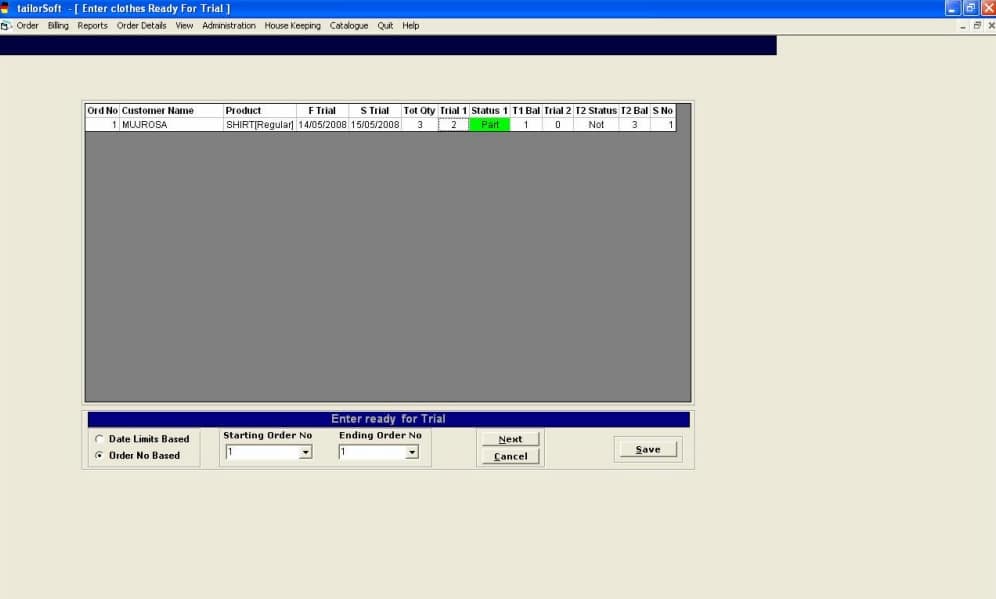Open the Billing menu

tap(58, 26)
